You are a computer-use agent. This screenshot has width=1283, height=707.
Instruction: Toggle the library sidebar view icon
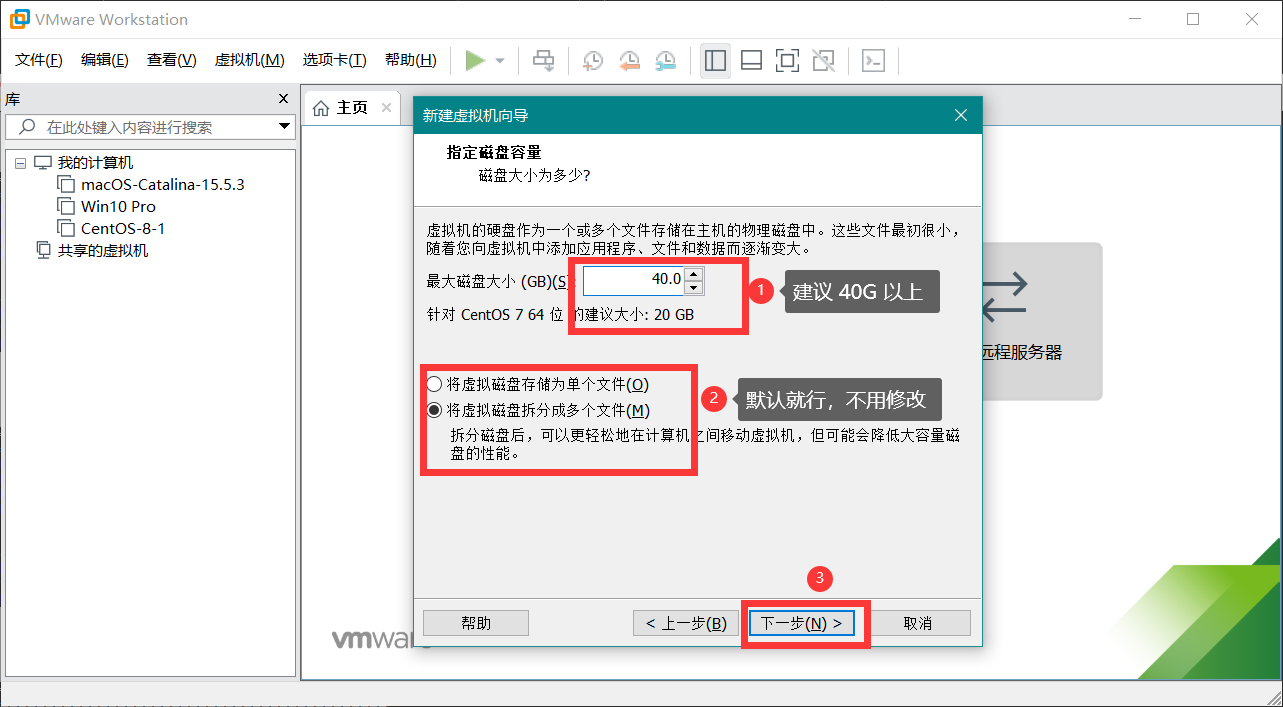(x=715, y=61)
